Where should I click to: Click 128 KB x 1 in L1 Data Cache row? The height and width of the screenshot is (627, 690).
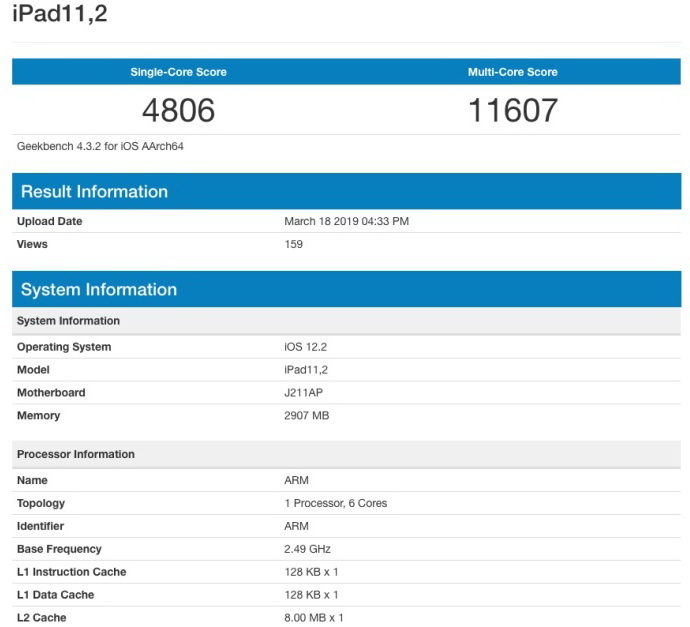click(x=311, y=594)
